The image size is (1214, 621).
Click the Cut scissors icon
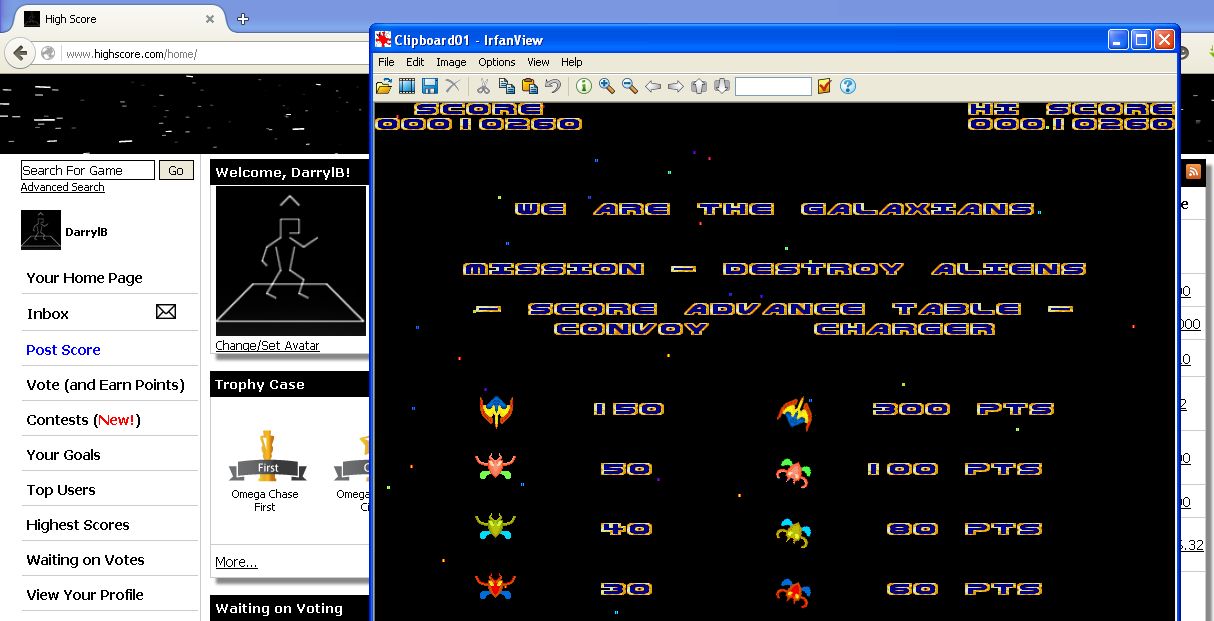[483, 87]
